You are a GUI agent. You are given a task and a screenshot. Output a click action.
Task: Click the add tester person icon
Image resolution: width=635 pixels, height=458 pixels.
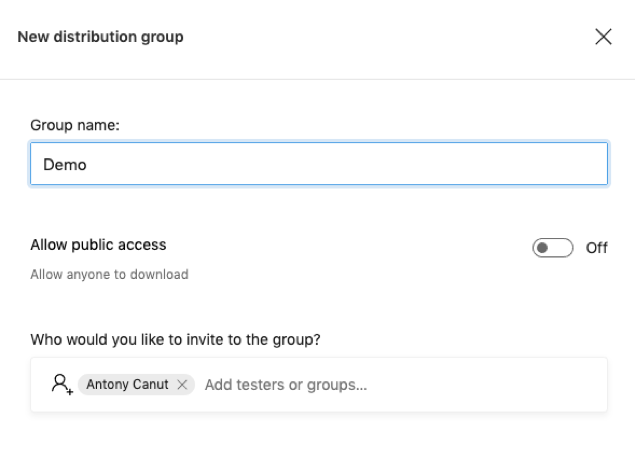pos(62,384)
